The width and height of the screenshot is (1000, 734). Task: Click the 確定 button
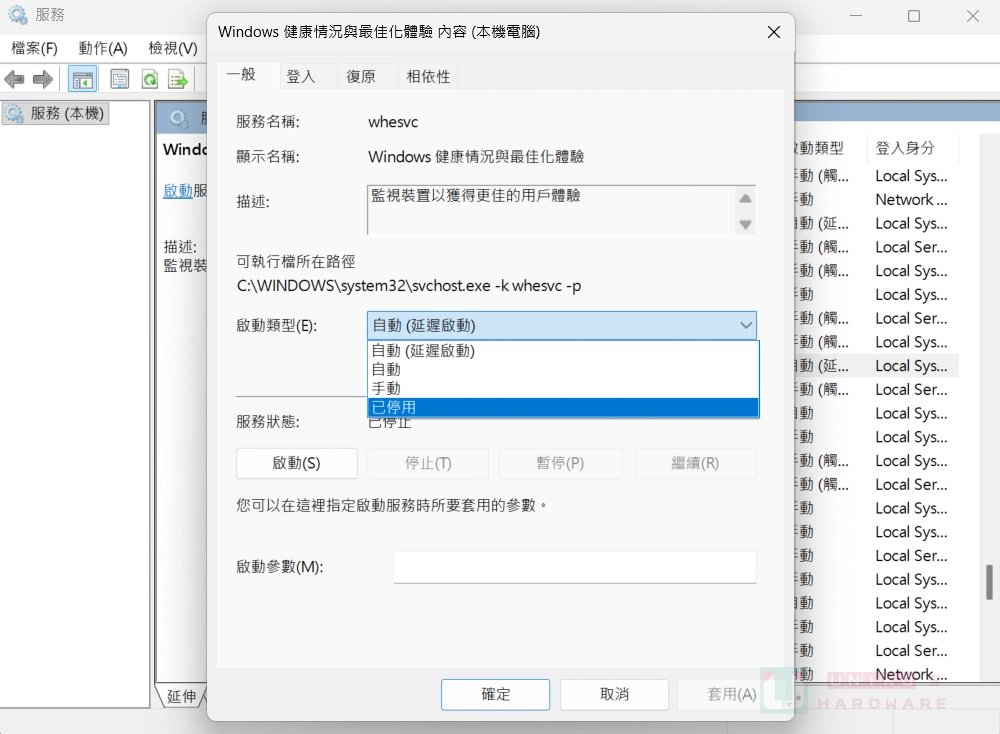(496, 694)
